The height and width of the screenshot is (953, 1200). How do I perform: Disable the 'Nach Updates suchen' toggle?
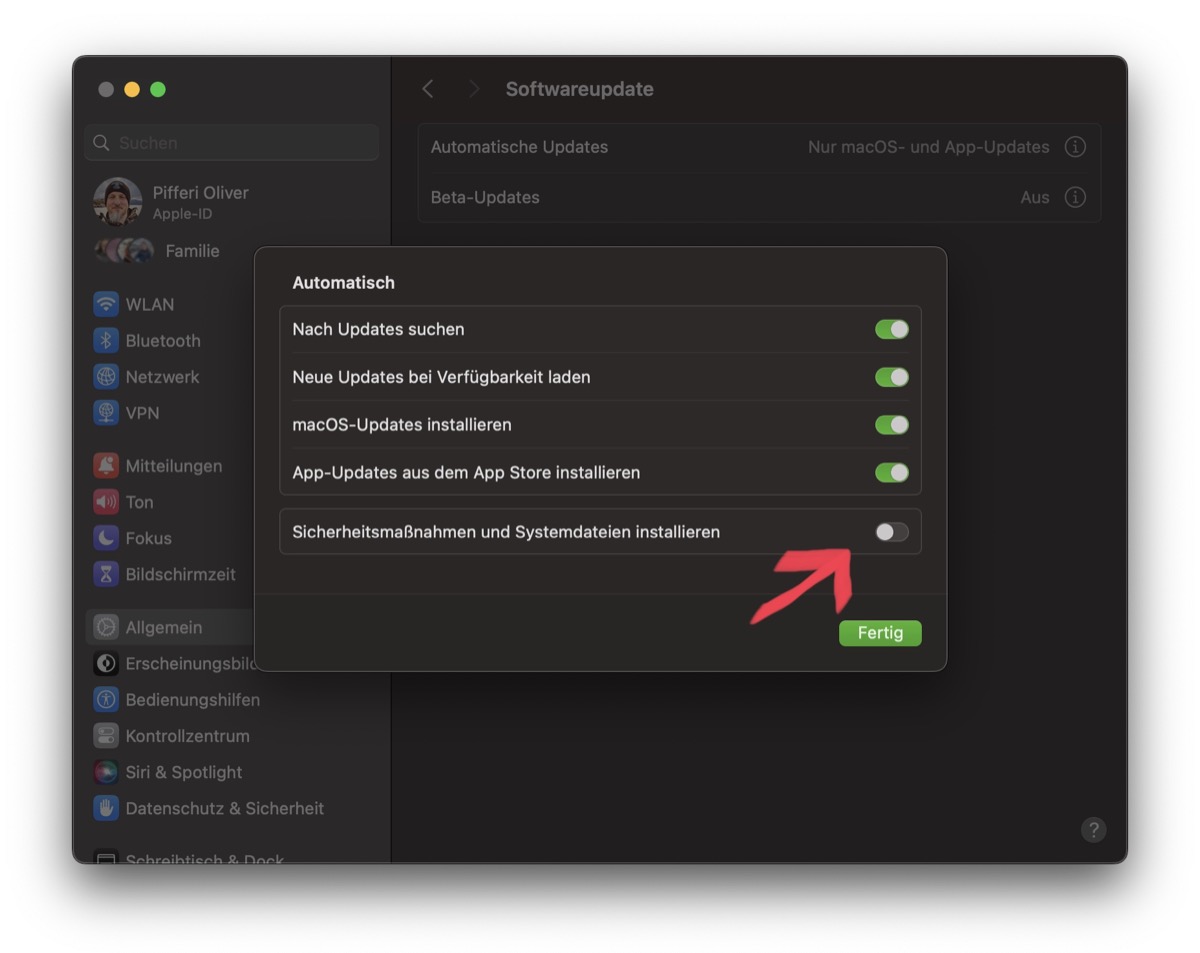tap(891, 329)
